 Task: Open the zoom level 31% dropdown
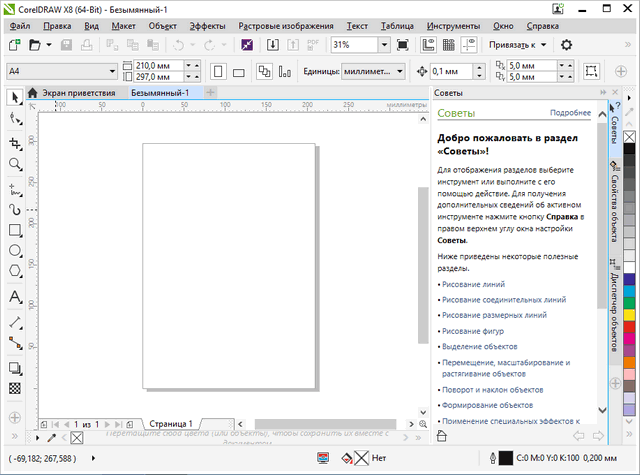(383, 45)
